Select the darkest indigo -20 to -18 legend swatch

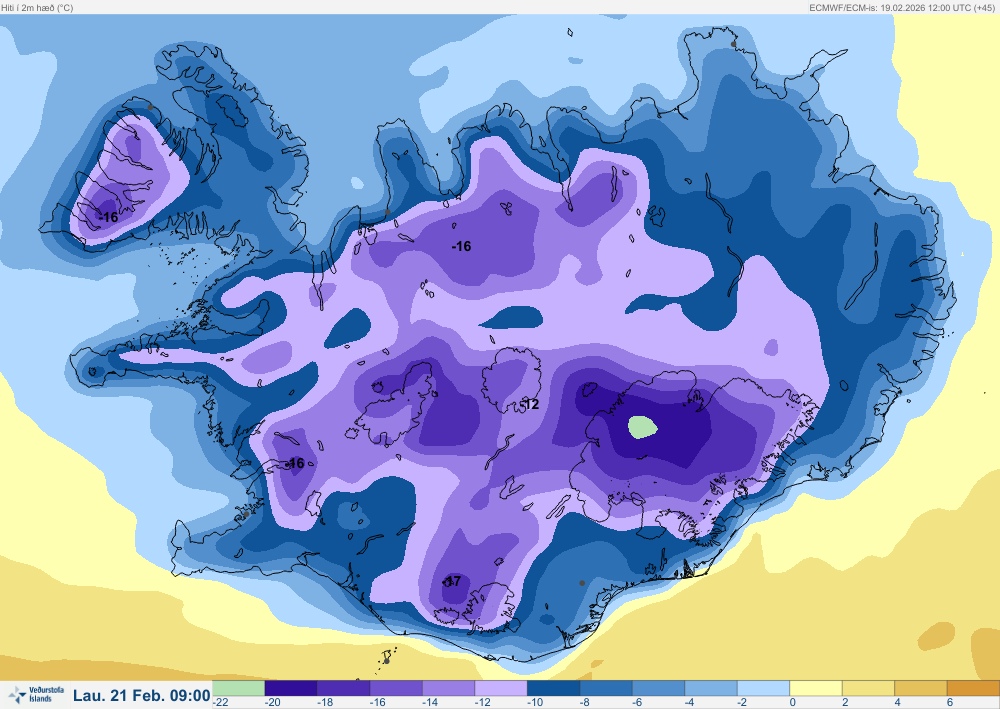tap(291, 688)
